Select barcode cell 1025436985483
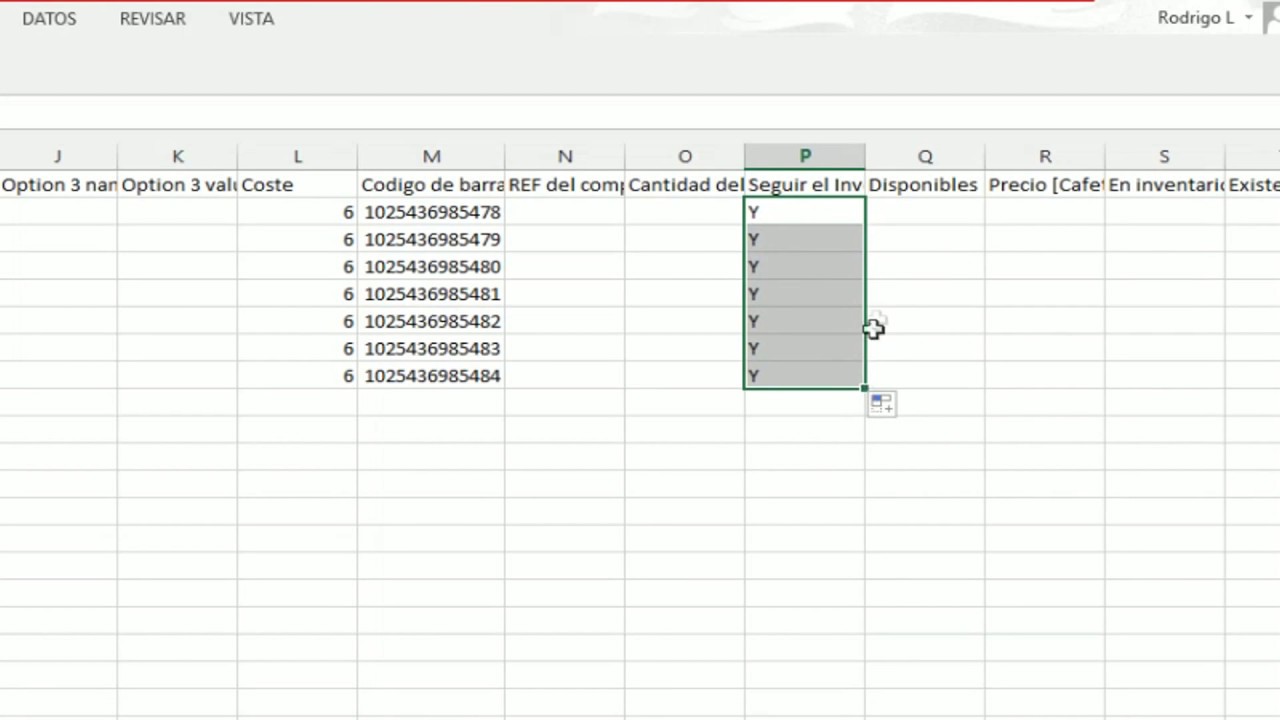Screen dimensions: 1280x720 coord(431,348)
